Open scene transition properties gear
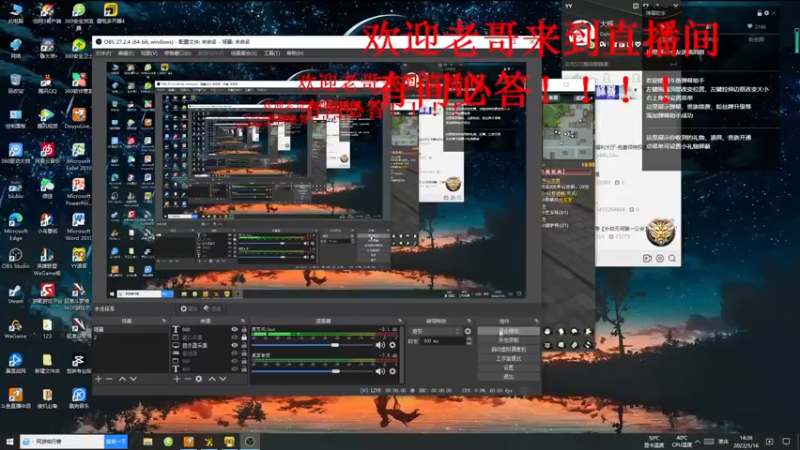Screen dimensions: 800x450 [x=468, y=331]
